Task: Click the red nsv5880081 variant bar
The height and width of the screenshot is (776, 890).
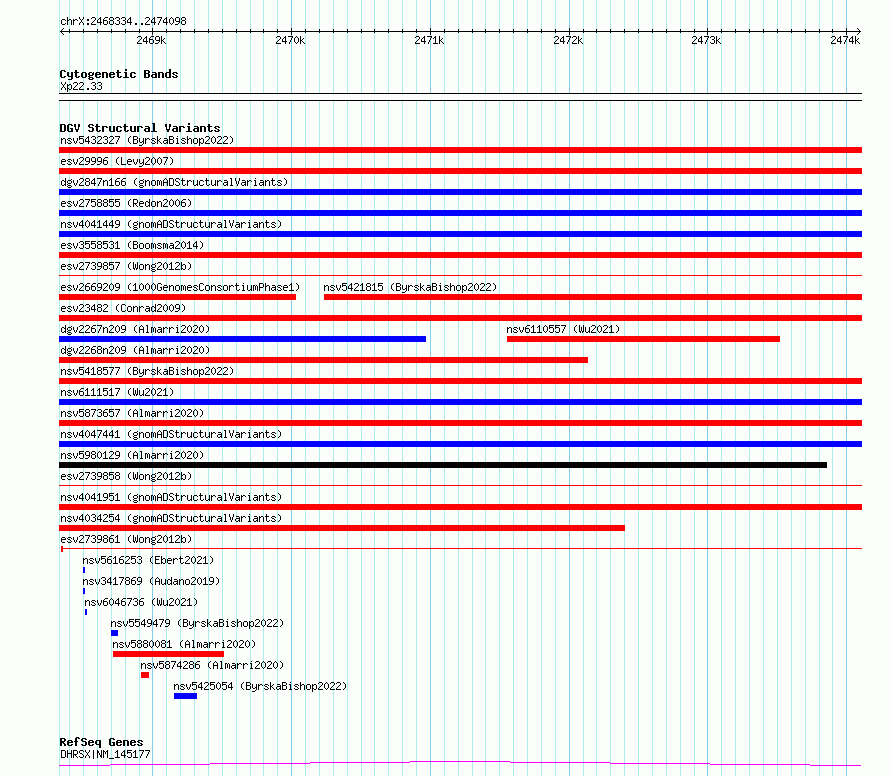Action: [168, 654]
